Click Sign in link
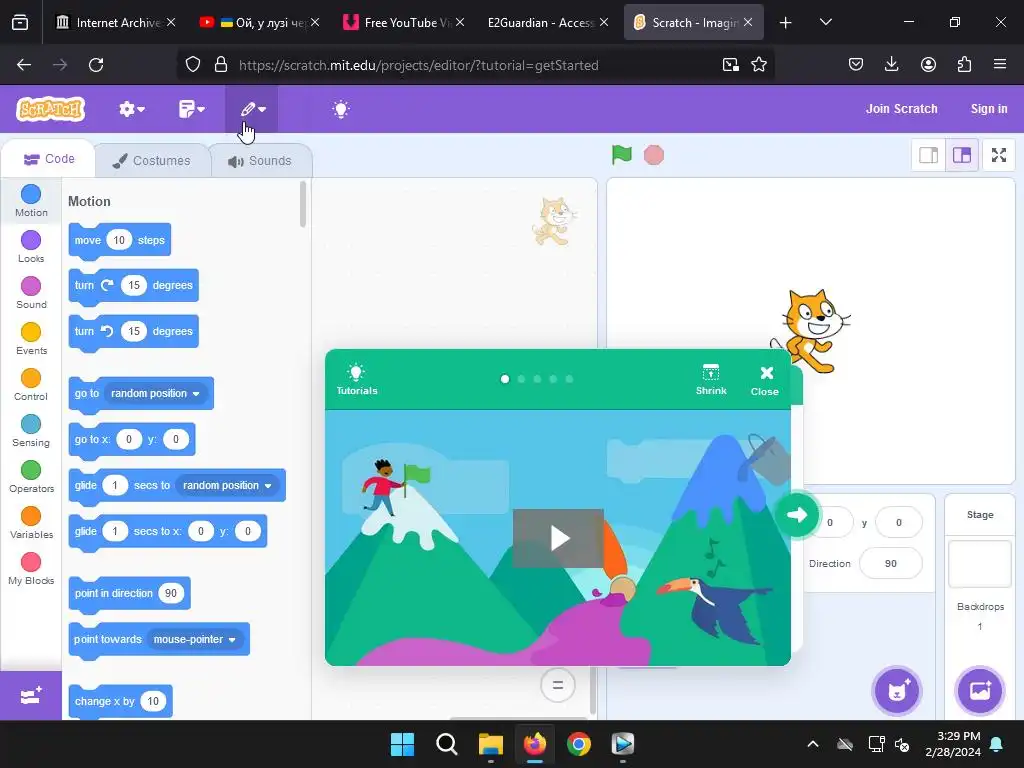Screen dimensions: 1024x768 click(x=989, y=109)
